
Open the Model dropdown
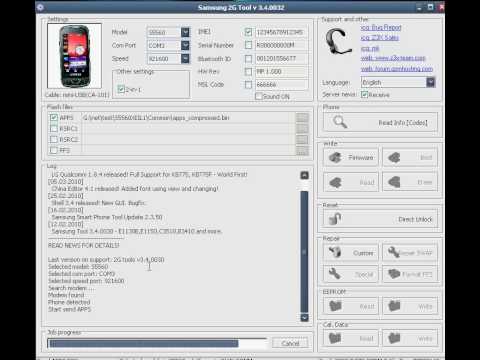(x=185, y=32)
